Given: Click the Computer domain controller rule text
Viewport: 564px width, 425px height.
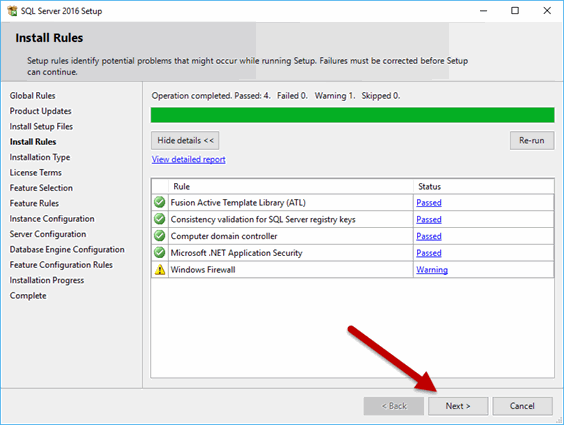Looking at the screenshot, I should (x=224, y=236).
